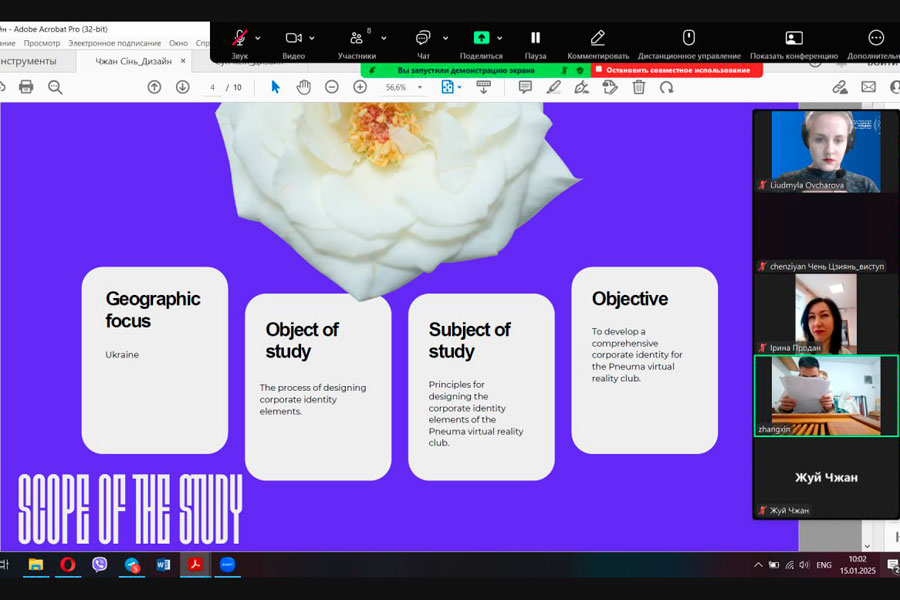The height and width of the screenshot is (600, 900).
Task: Click the page number input field
Action: point(213,88)
